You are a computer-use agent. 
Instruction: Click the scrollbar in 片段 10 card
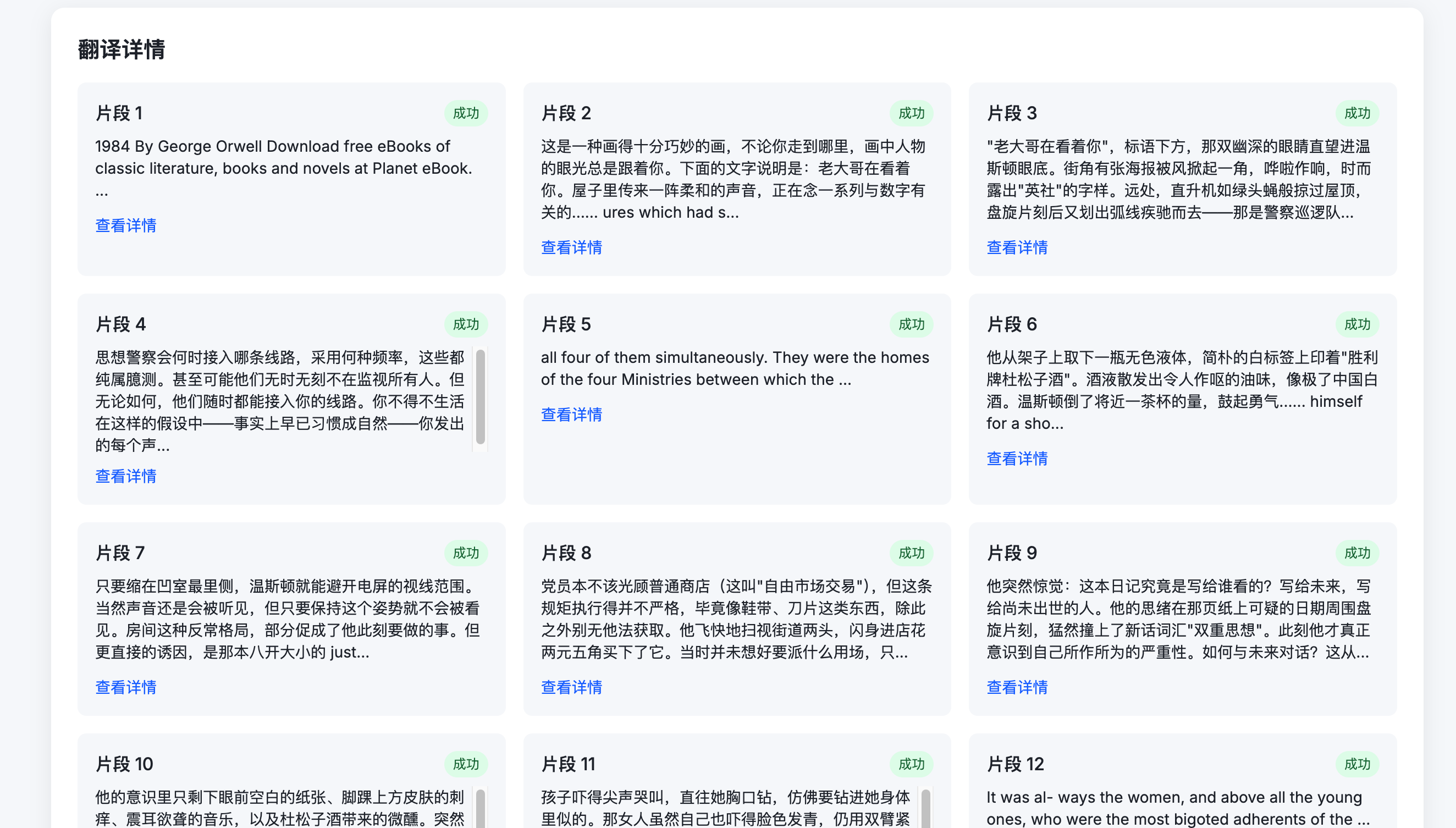(481, 808)
